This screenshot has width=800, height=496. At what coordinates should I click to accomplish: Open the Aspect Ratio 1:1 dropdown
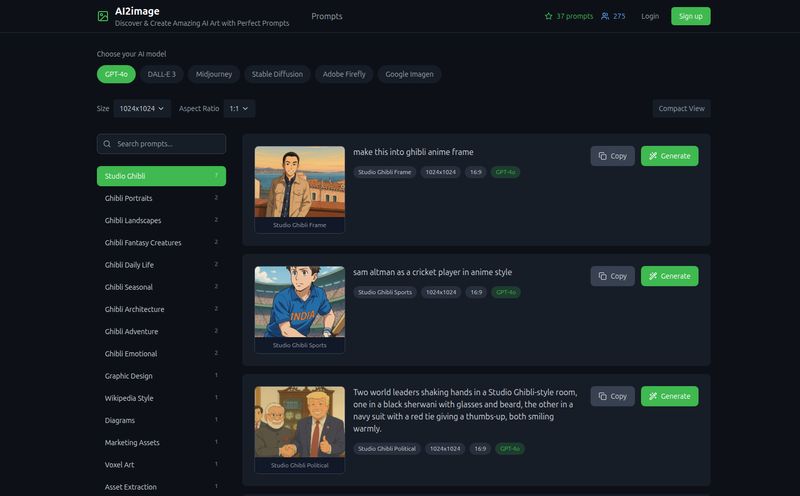tap(239, 109)
